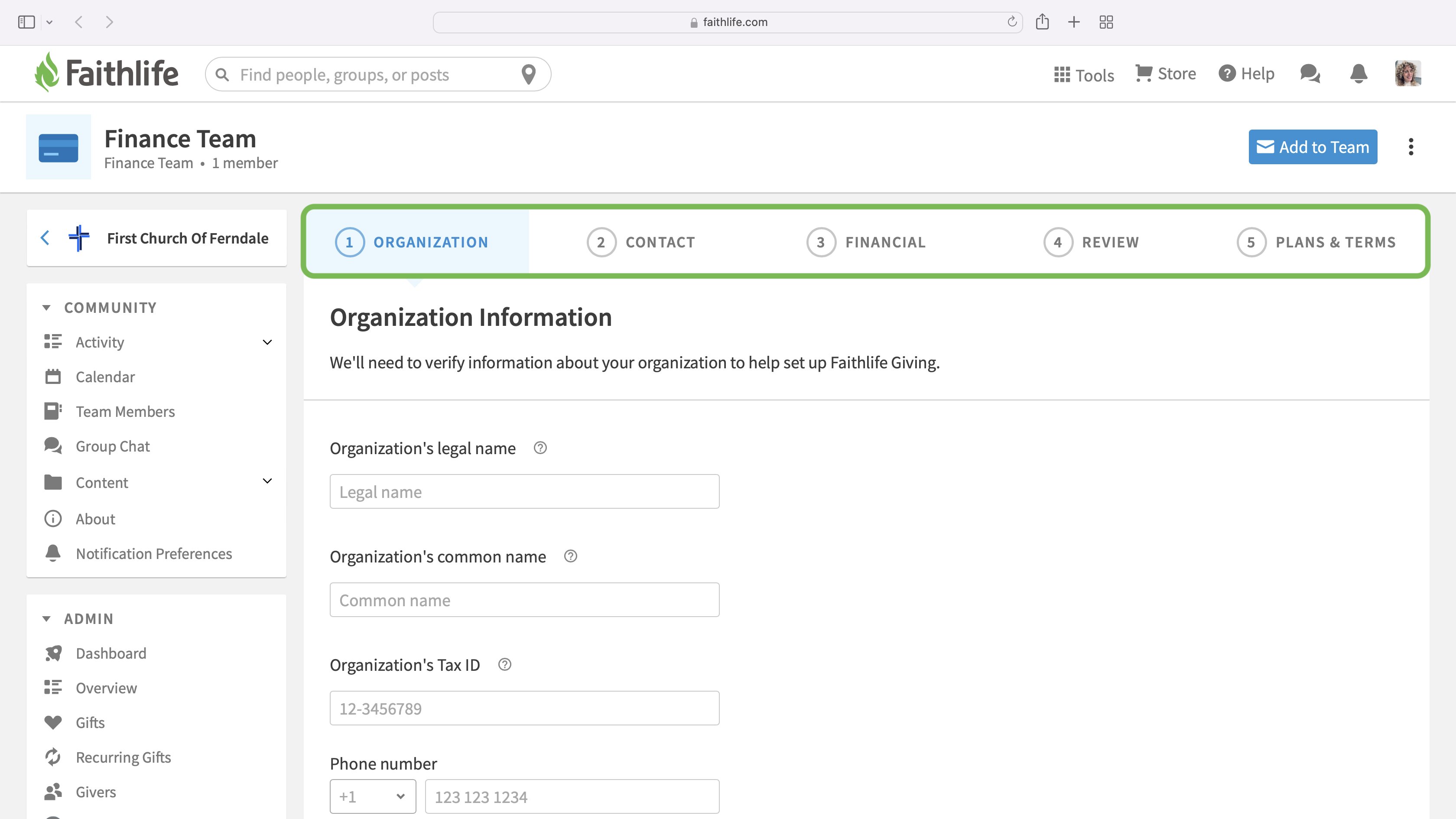Image resolution: width=1456 pixels, height=819 pixels.
Task: Open the Tools grid menu
Action: click(1083, 75)
